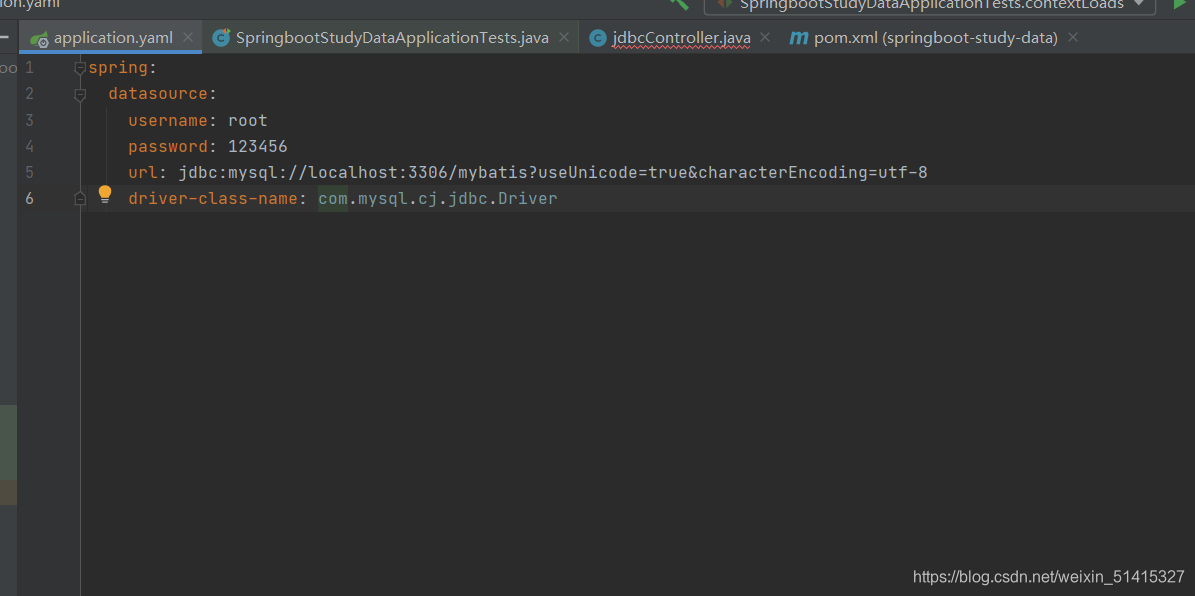Open the jdbcController.java tab
This screenshot has width=1195, height=596.
[x=681, y=37]
